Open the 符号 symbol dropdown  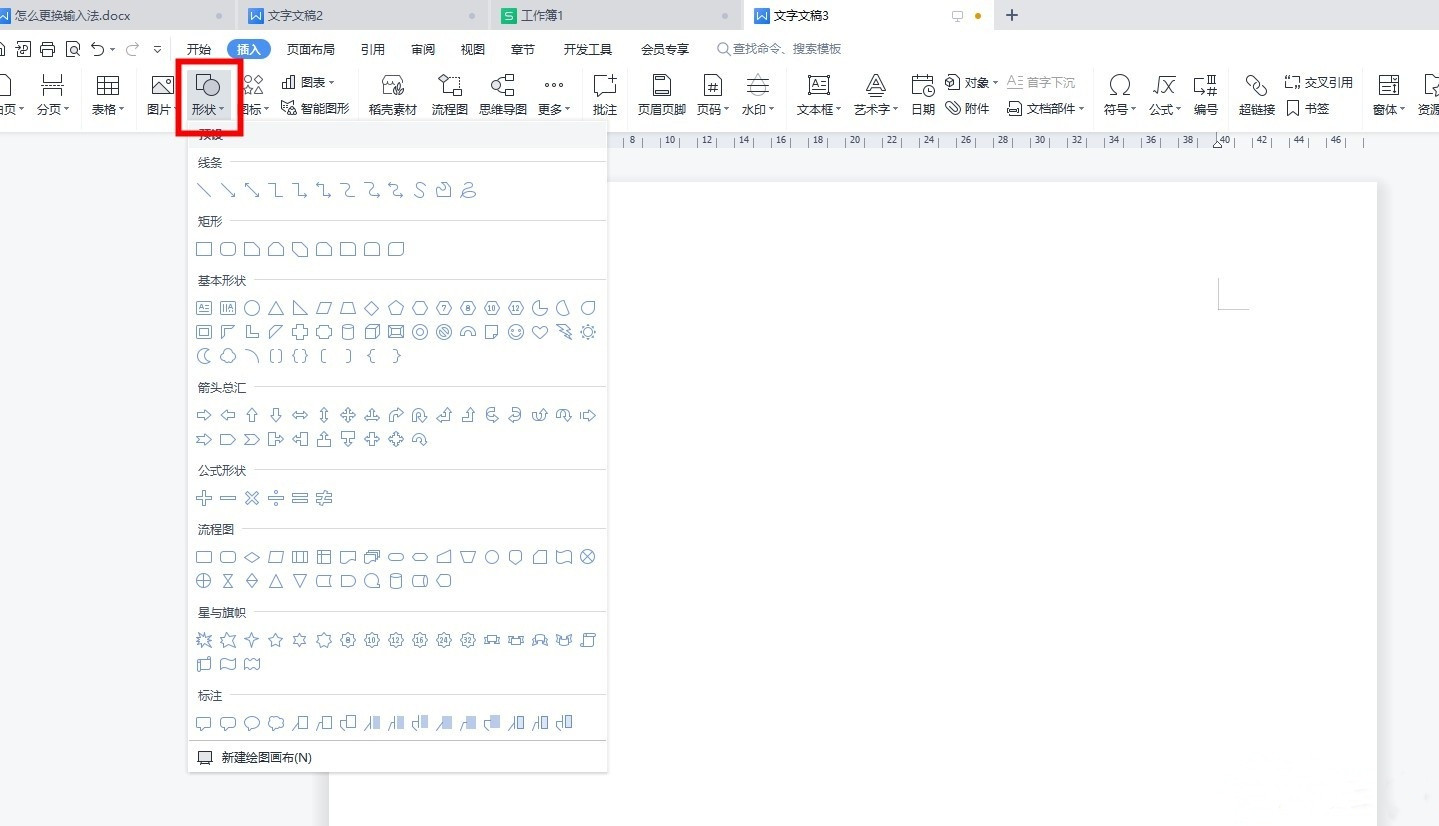click(1120, 95)
